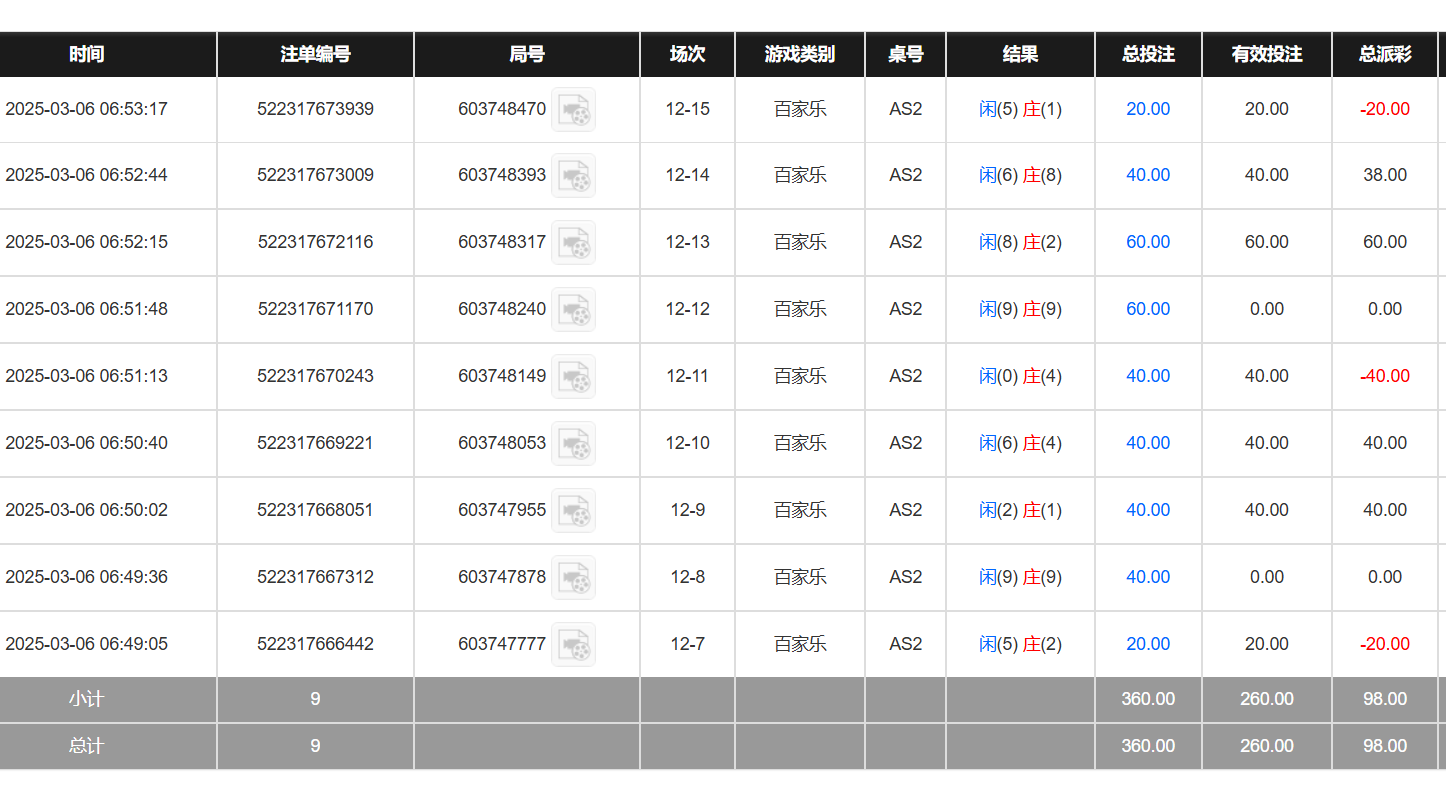Click negative payout -40.00 for round 12-11
The image size is (1446, 798).
point(1385,376)
